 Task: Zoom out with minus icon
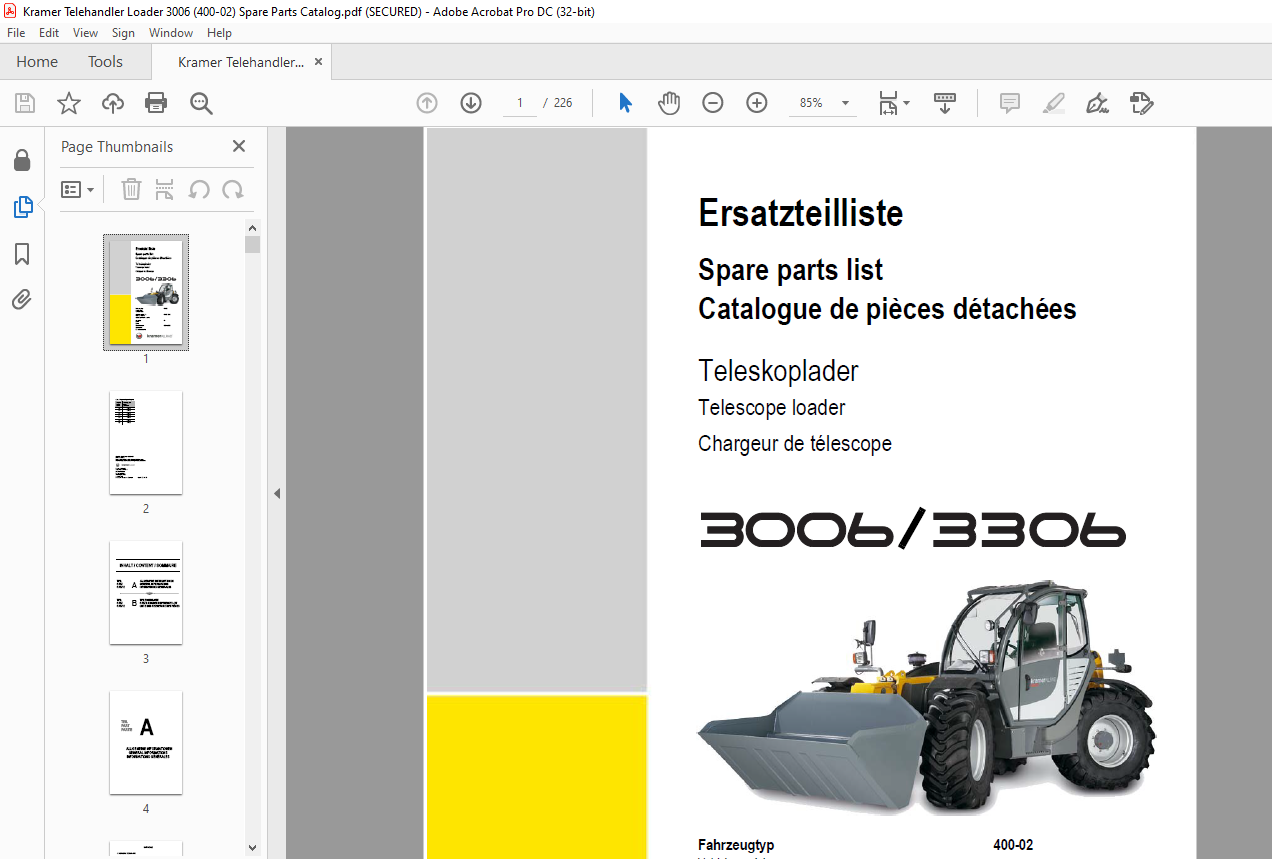pos(713,103)
